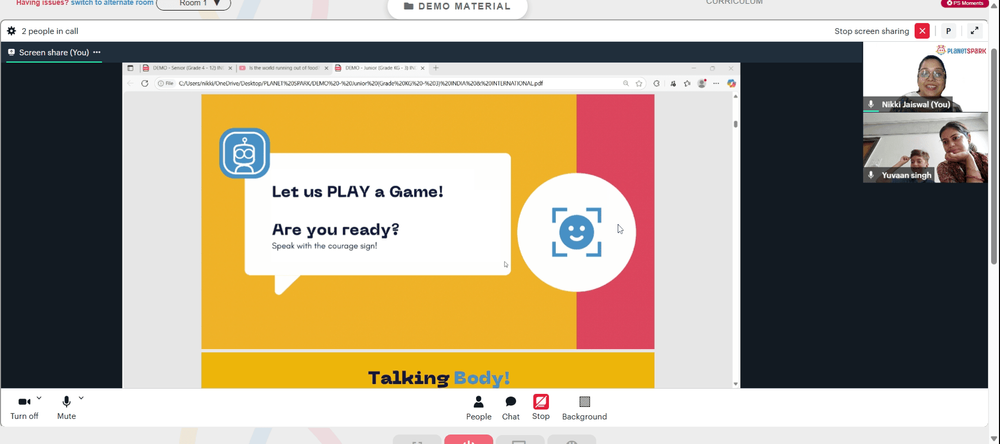
Task: Open the Chat panel
Action: [511, 408]
